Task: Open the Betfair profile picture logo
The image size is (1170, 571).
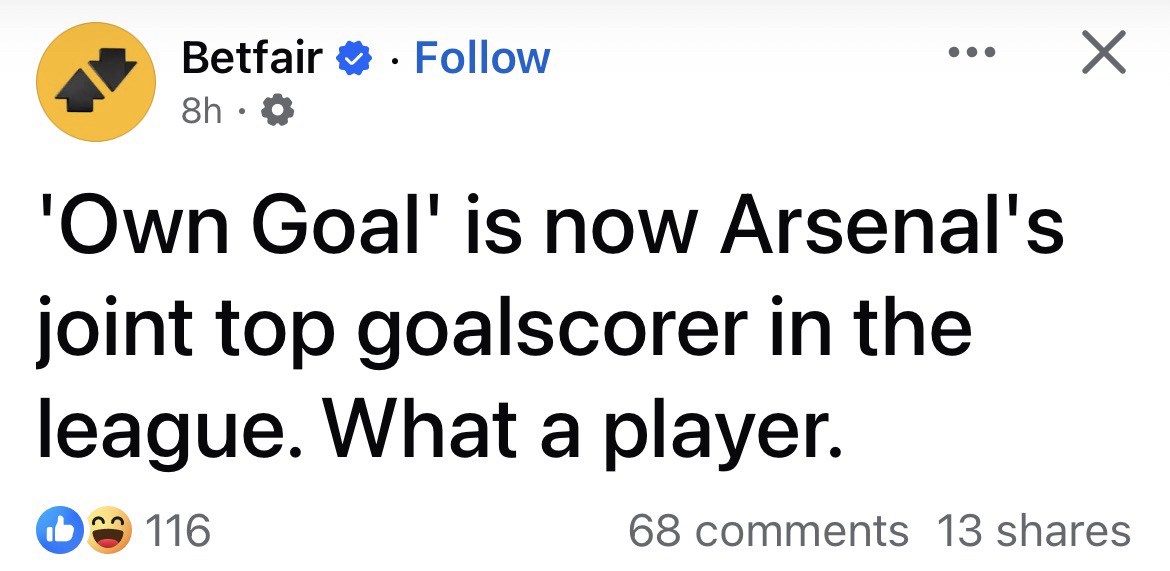Action: coord(95,82)
